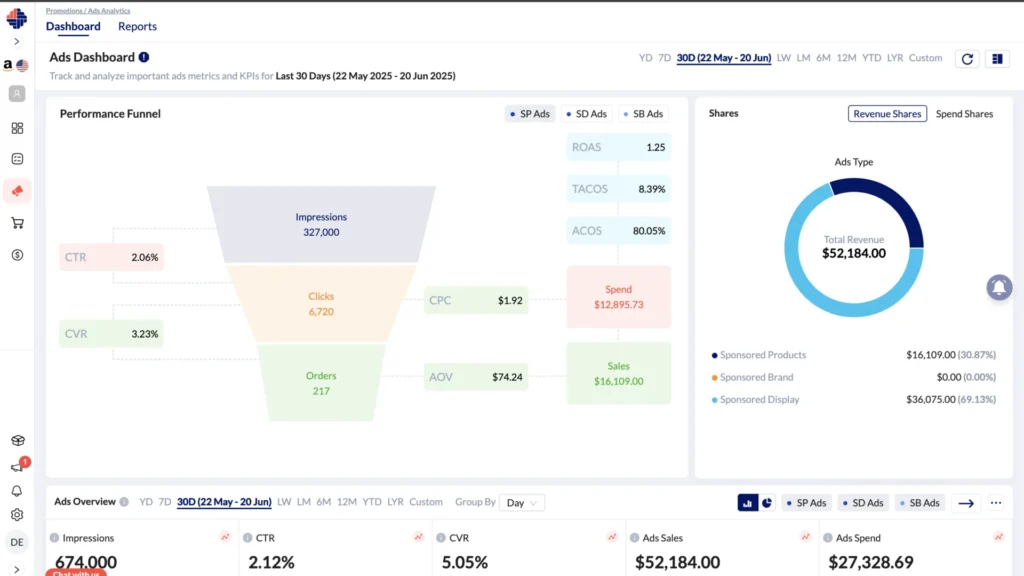Switch to the Reports tab
The width and height of the screenshot is (1024, 576).
(x=137, y=27)
